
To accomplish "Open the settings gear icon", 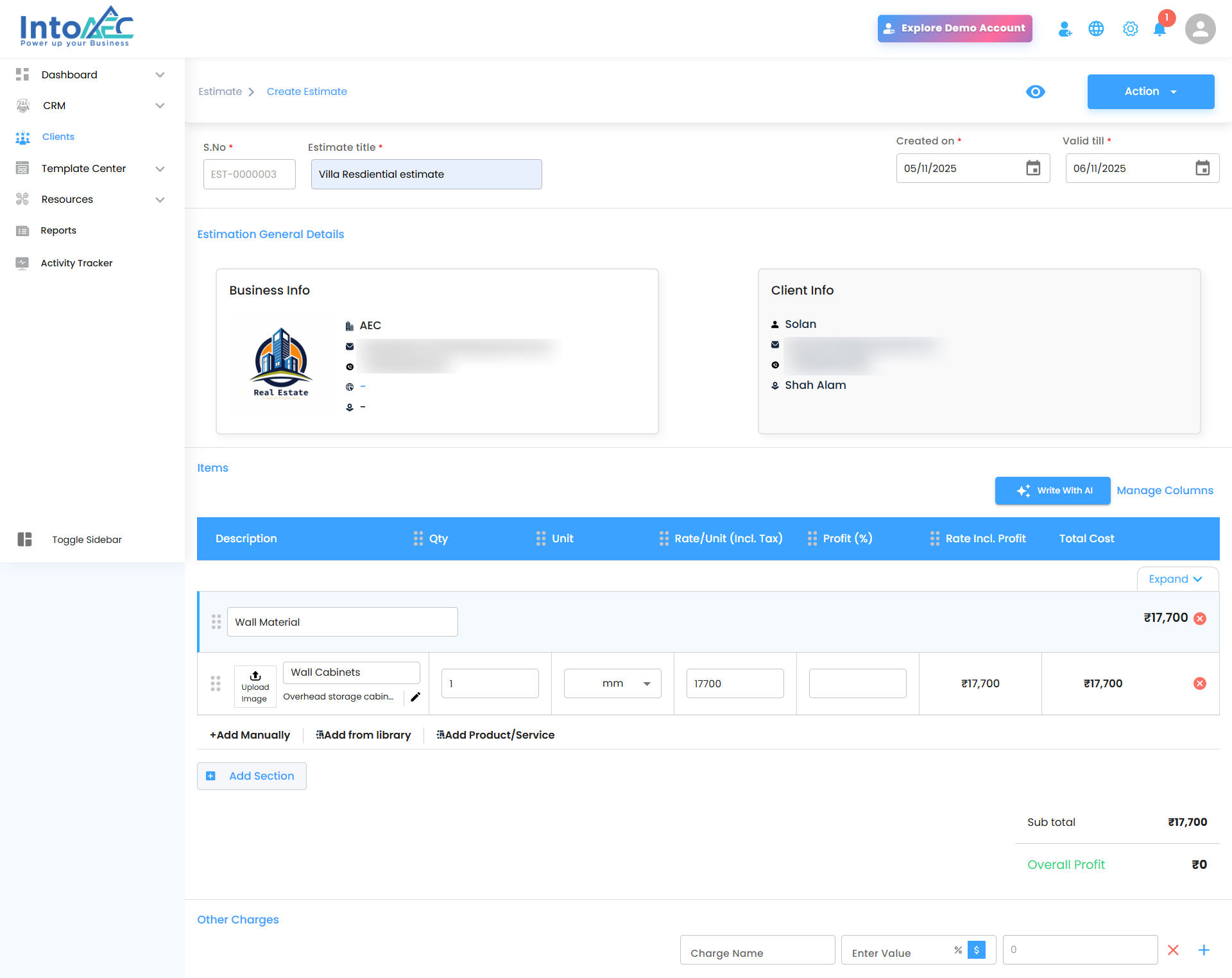I will [1130, 29].
